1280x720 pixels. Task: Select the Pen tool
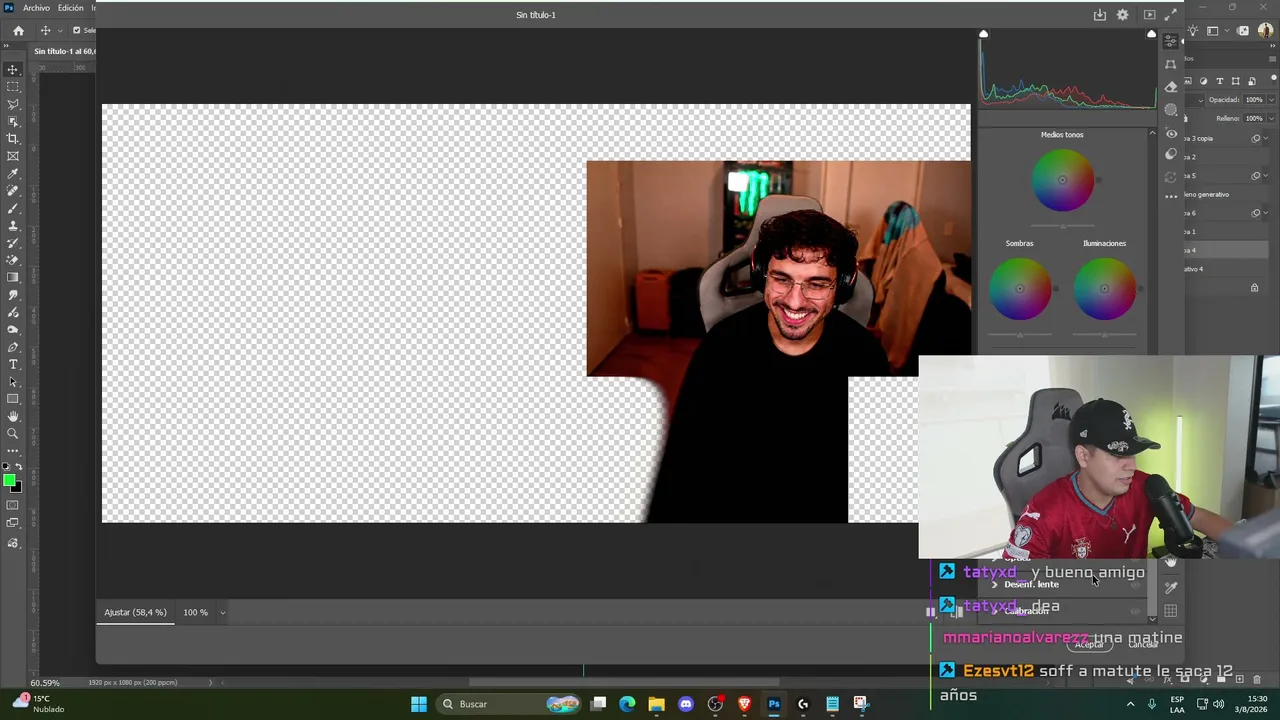[13, 347]
